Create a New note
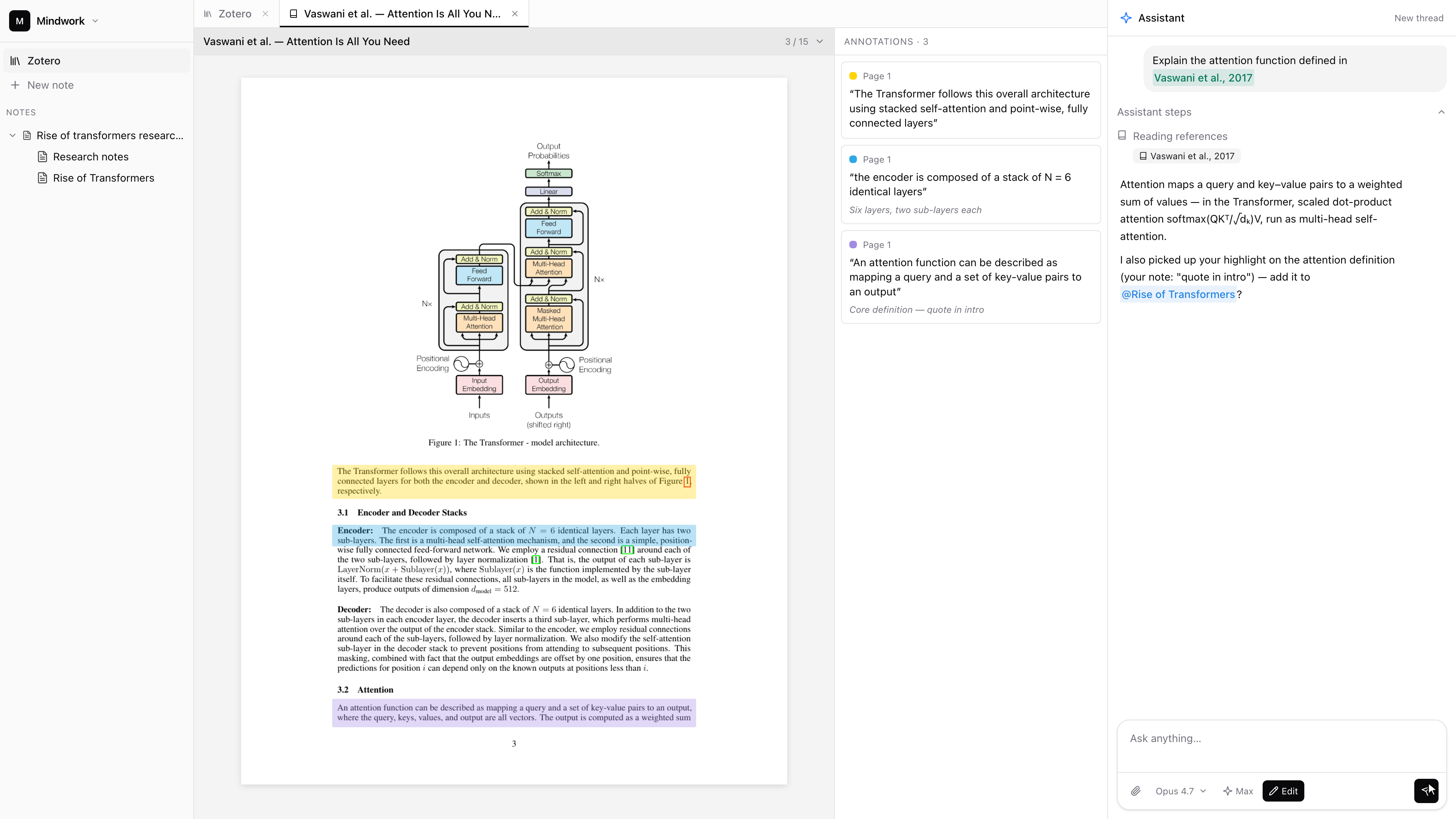The image size is (1456, 819). [97, 85]
